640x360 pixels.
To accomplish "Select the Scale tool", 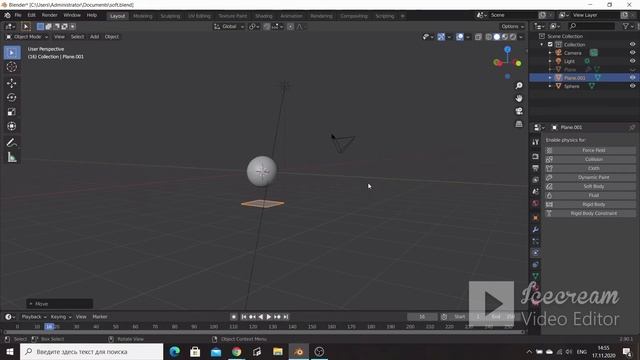I will coord(12,112).
